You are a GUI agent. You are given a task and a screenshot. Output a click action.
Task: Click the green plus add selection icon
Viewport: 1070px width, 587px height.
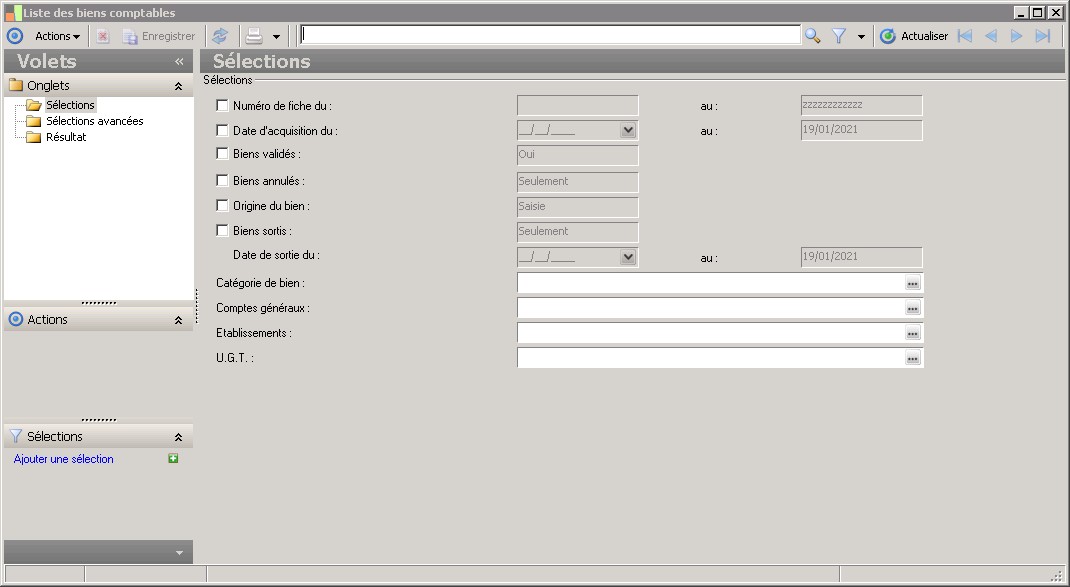(x=173, y=459)
